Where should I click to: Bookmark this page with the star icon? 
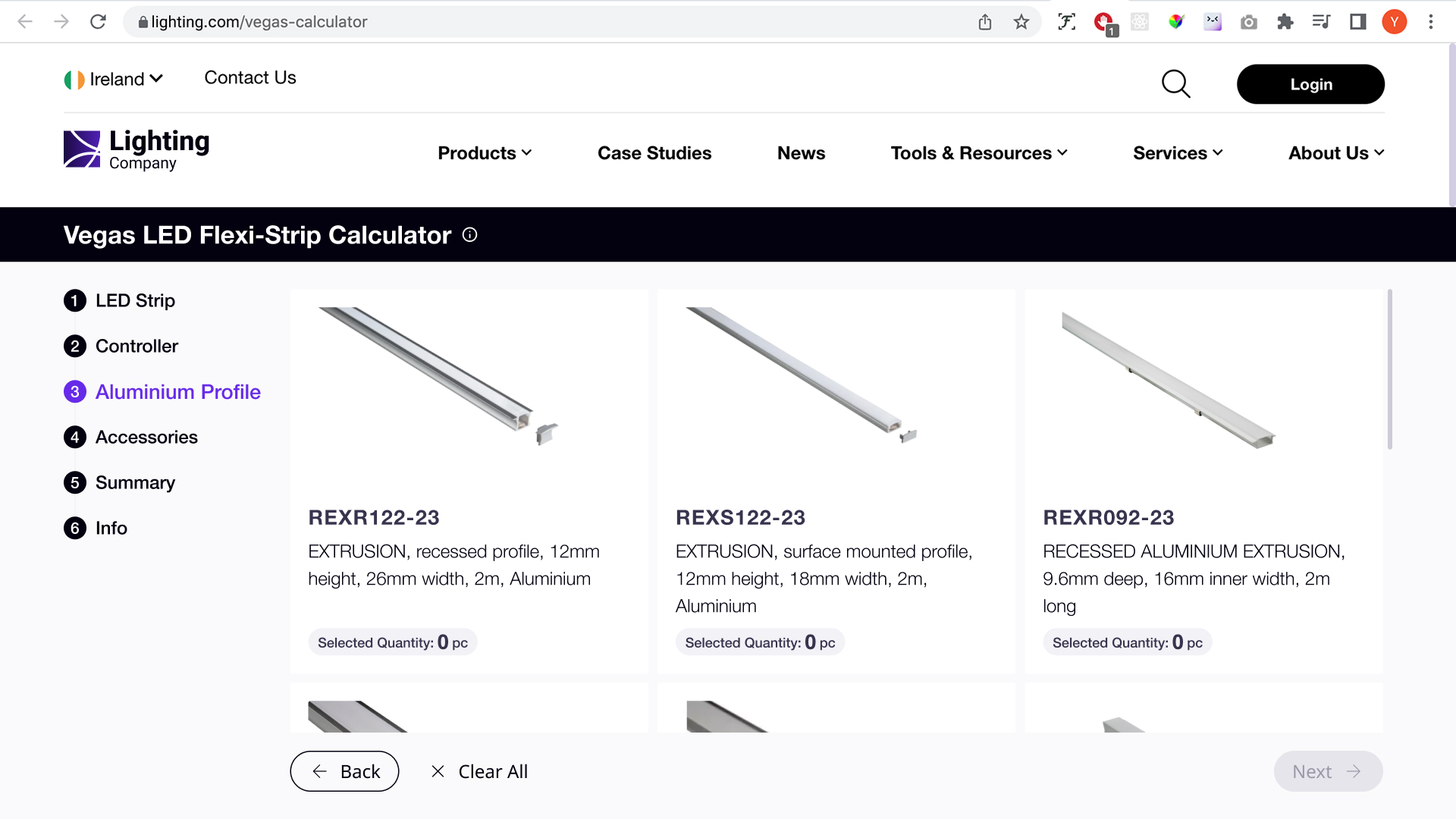pos(1021,22)
